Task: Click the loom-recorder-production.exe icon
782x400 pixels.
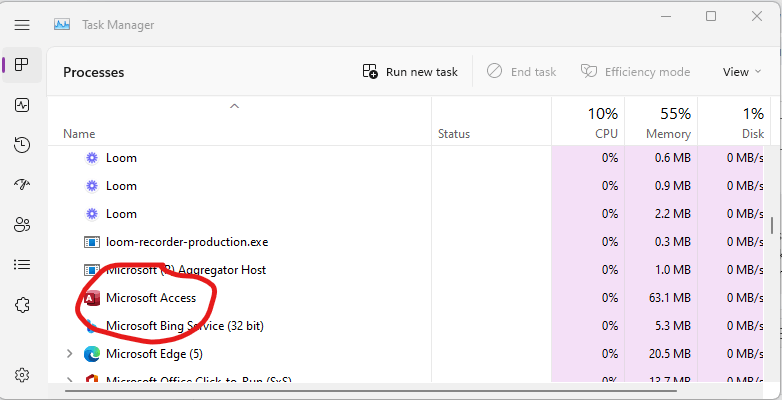Action: click(x=92, y=242)
